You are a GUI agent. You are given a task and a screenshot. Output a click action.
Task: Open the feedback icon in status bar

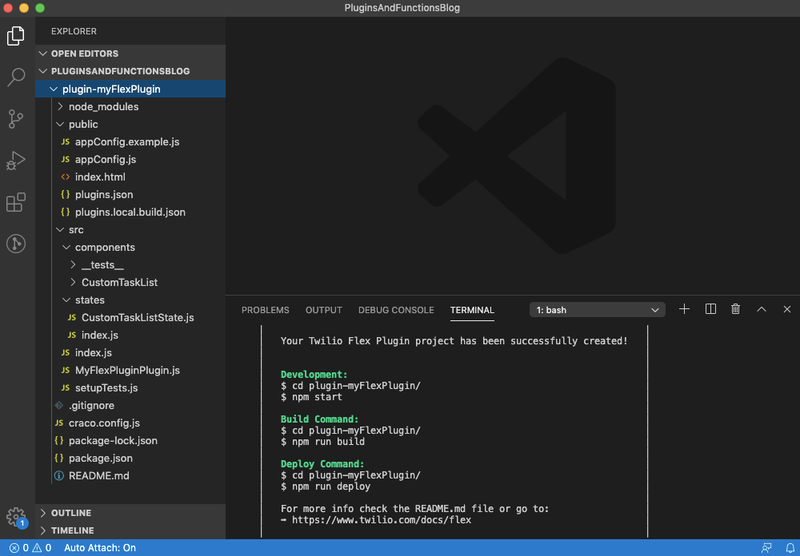766,548
